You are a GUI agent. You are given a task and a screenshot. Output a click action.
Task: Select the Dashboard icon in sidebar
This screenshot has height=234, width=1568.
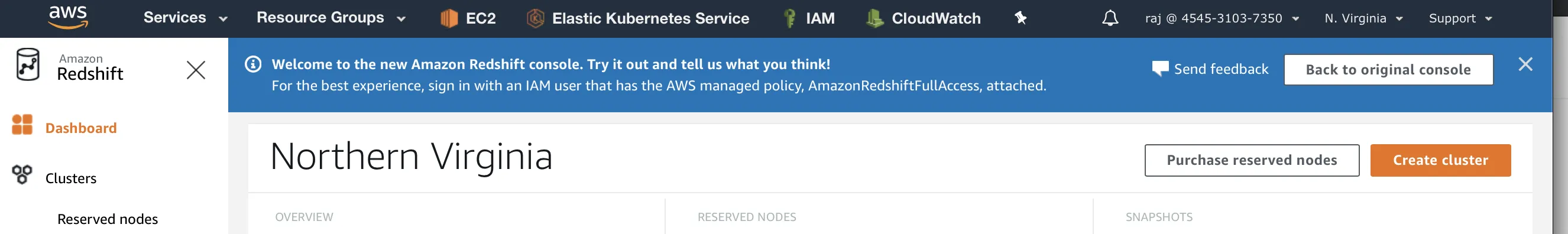click(22, 125)
